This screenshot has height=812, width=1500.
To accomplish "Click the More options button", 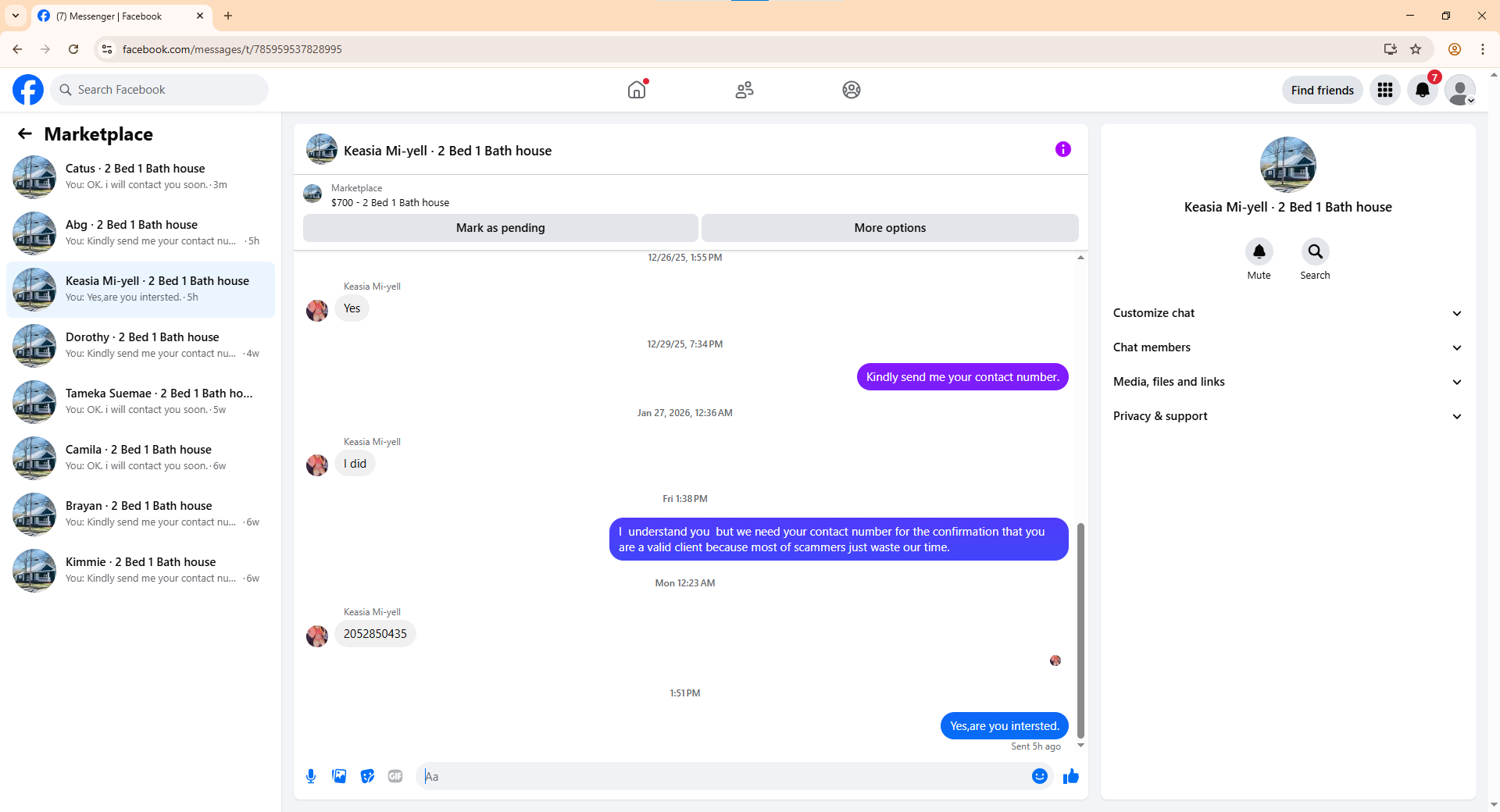I will 890,228.
